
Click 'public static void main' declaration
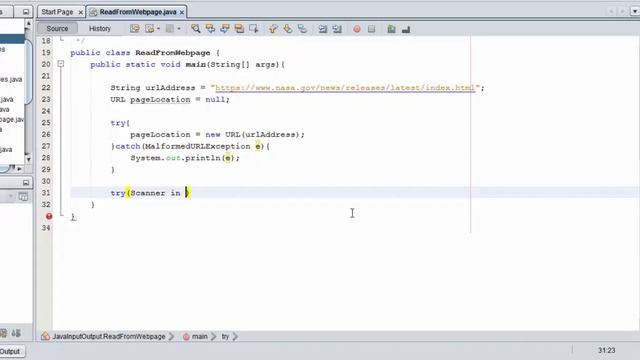[x=148, y=64]
